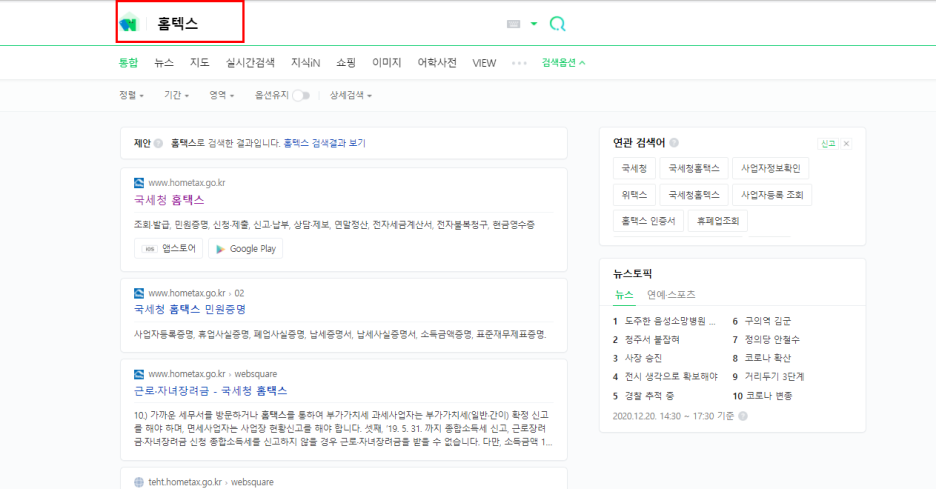This screenshot has height=489, width=936.
Task: Select the 어학사전 tab
Action: tap(437, 63)
